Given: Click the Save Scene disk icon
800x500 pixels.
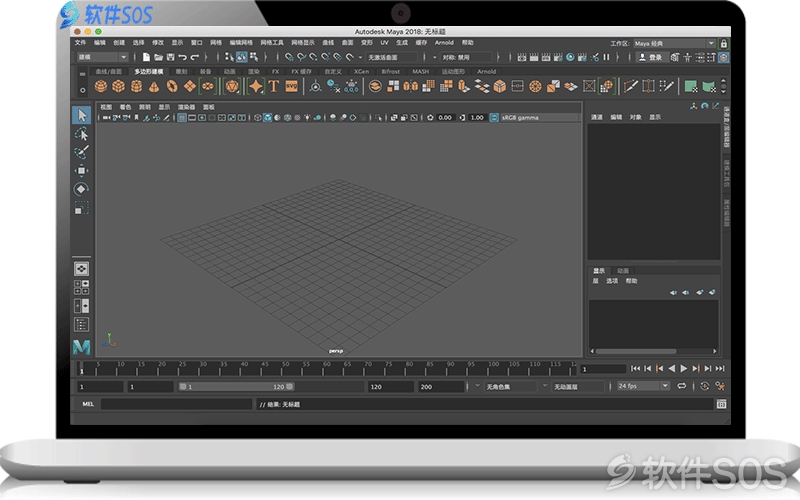Looking at the screenshot, I should click(x=170, y=57).
